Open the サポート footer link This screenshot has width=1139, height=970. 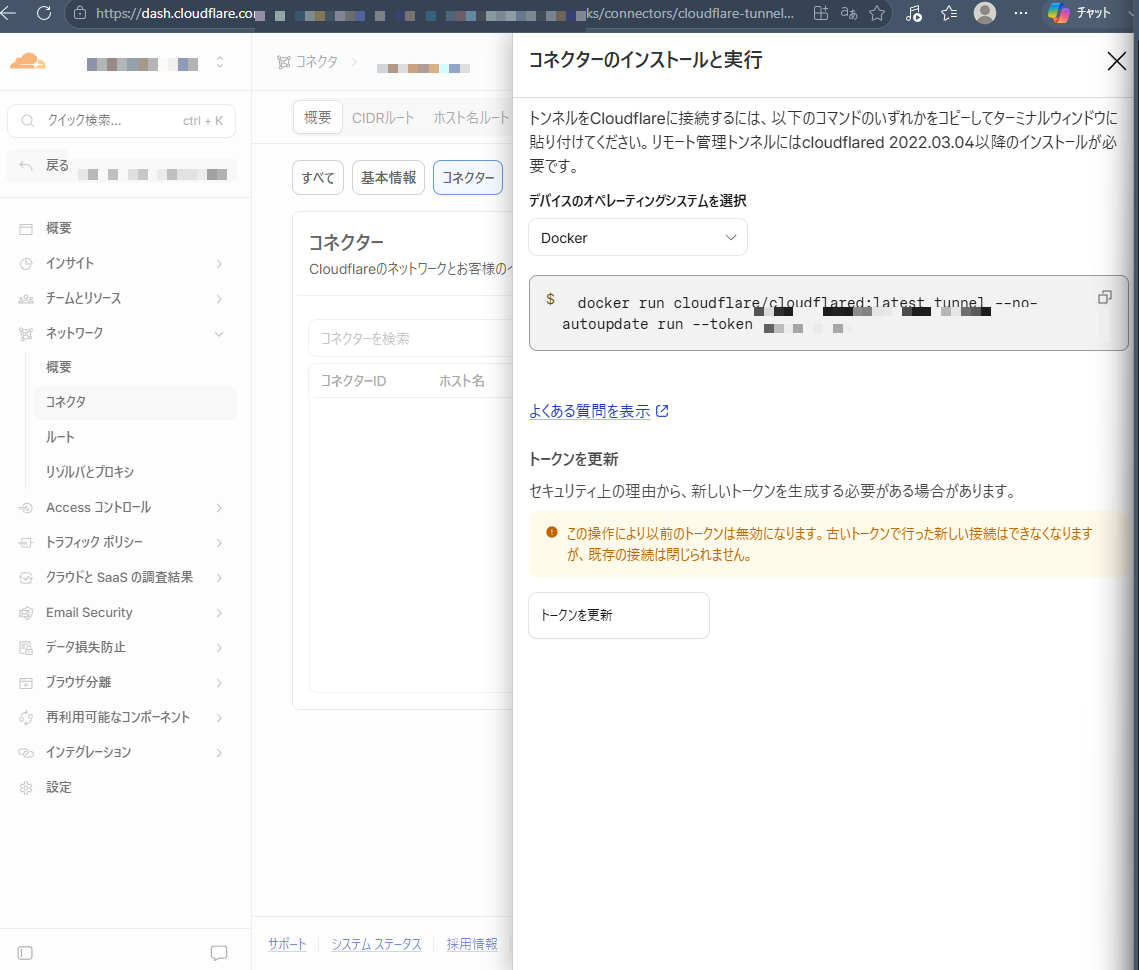pos(287,944)
